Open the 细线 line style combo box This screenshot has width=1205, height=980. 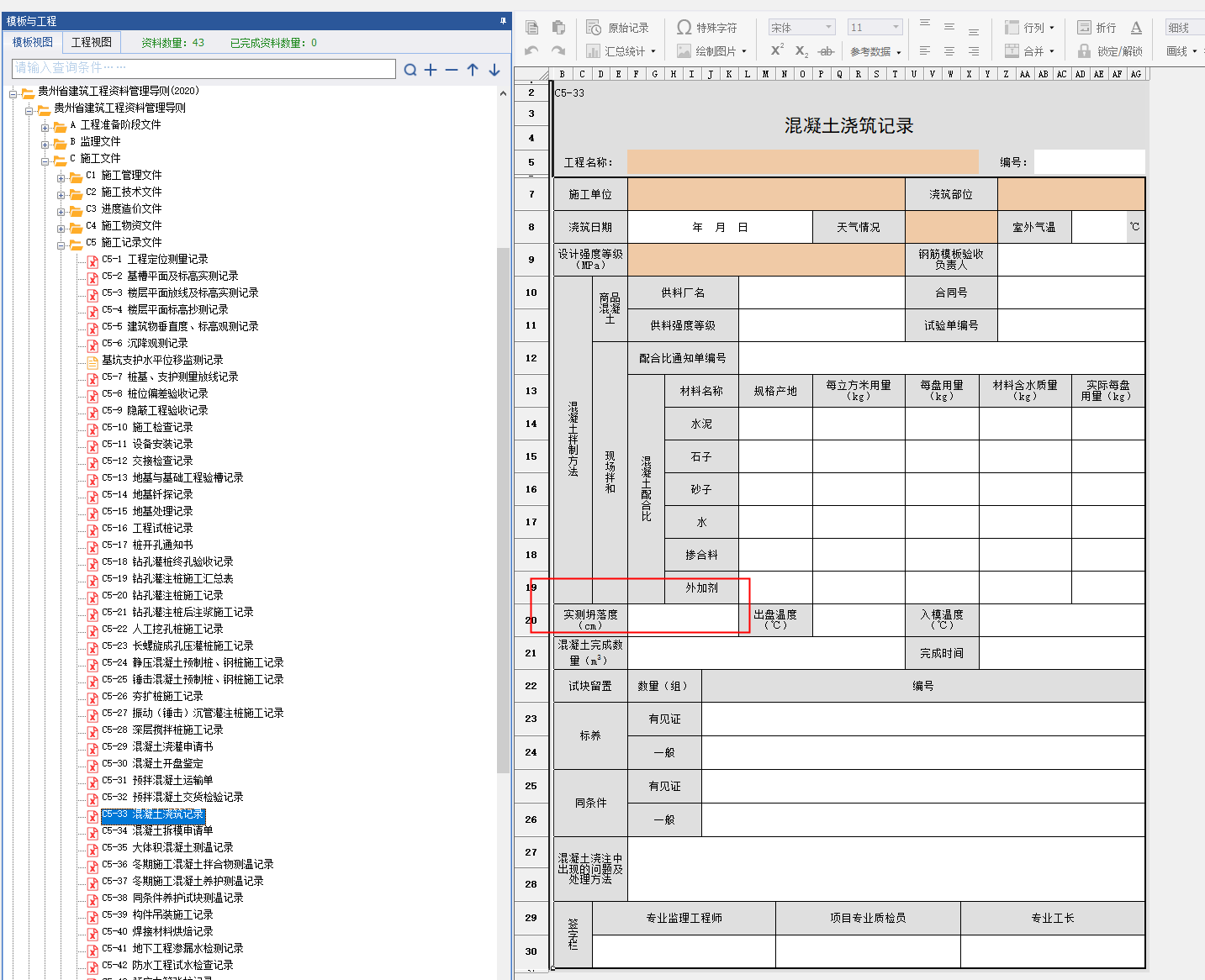[1185, 28]
